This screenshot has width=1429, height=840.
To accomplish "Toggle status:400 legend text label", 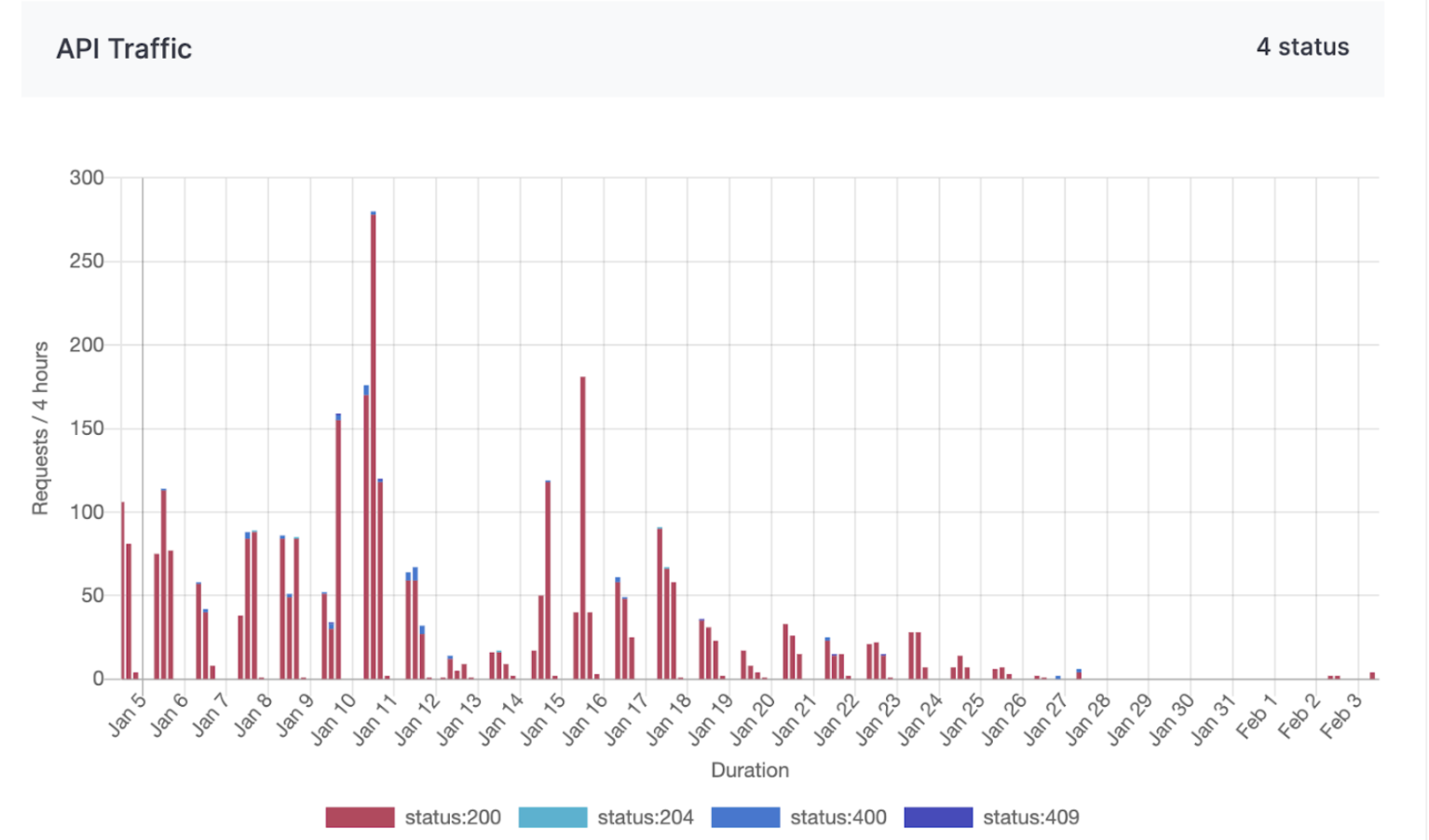I will (838, 818).
